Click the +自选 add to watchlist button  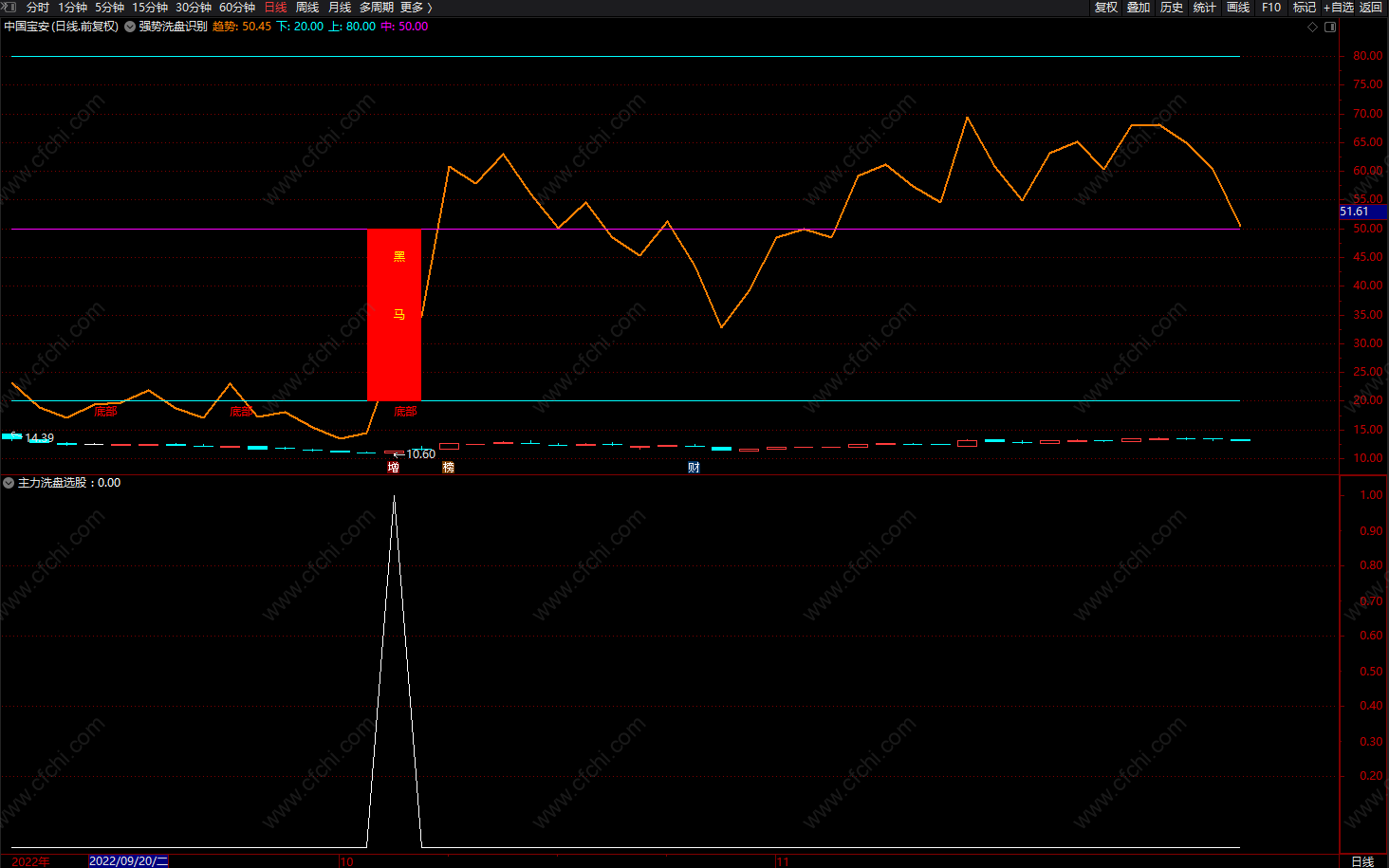pyautogui.click(x=1339, y=8)
